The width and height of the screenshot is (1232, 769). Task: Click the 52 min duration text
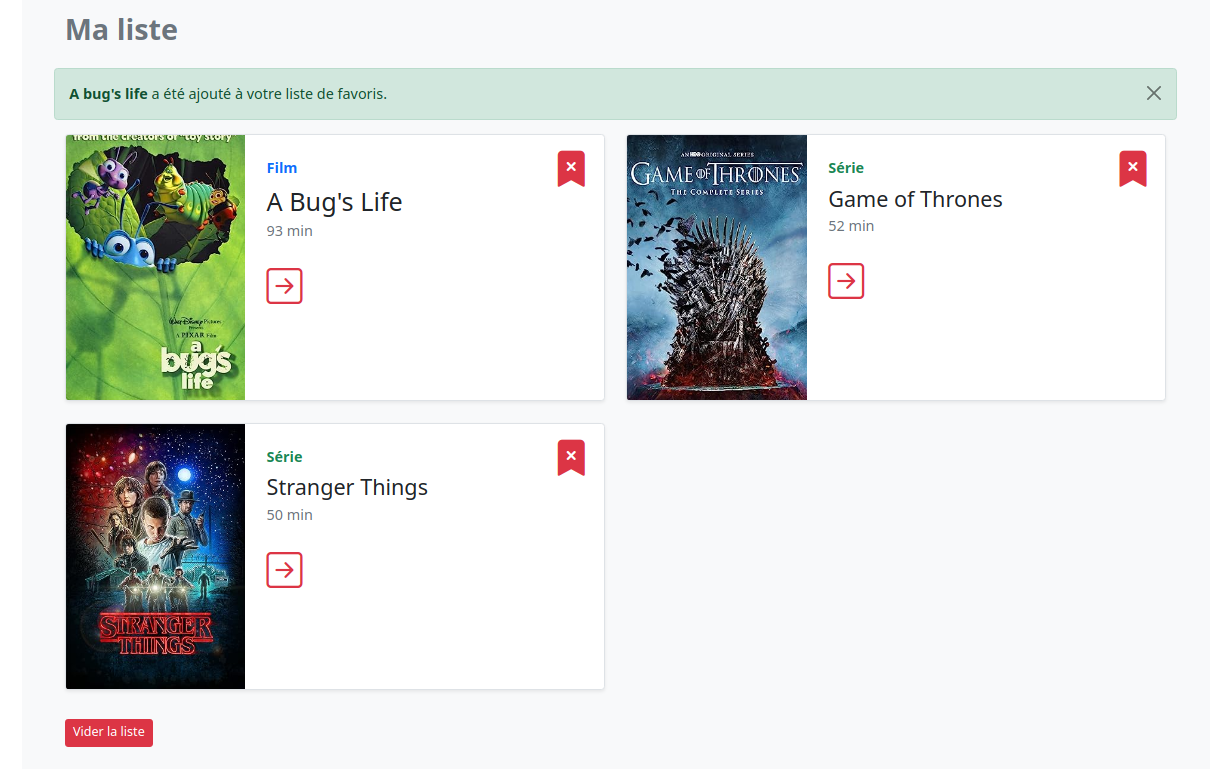click(852, 226)
